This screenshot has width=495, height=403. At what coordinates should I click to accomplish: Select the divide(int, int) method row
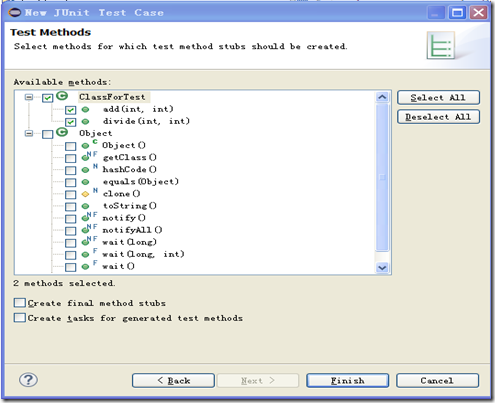coord(146,121)
